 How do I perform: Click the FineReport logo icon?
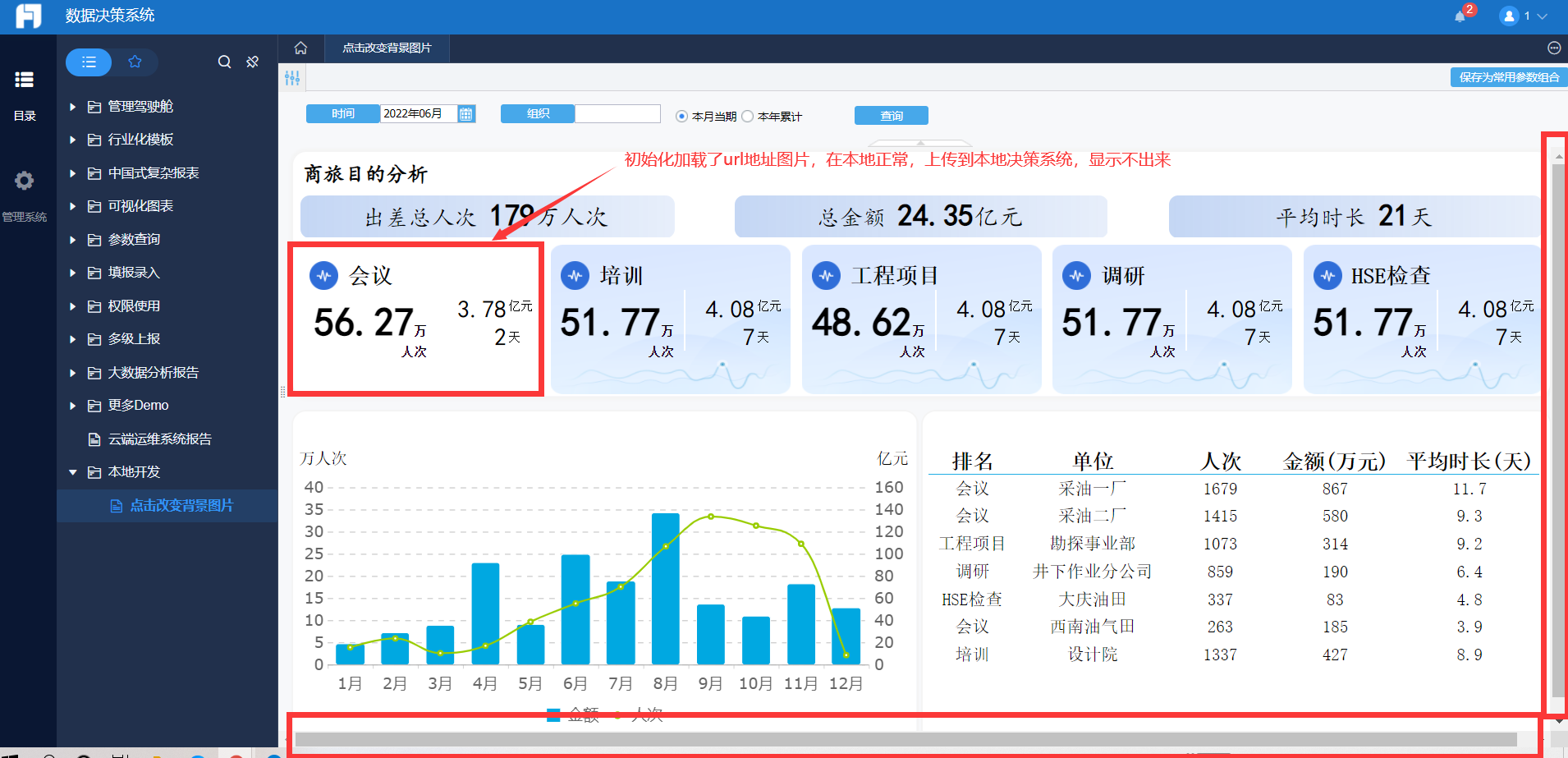coord(28,16)
